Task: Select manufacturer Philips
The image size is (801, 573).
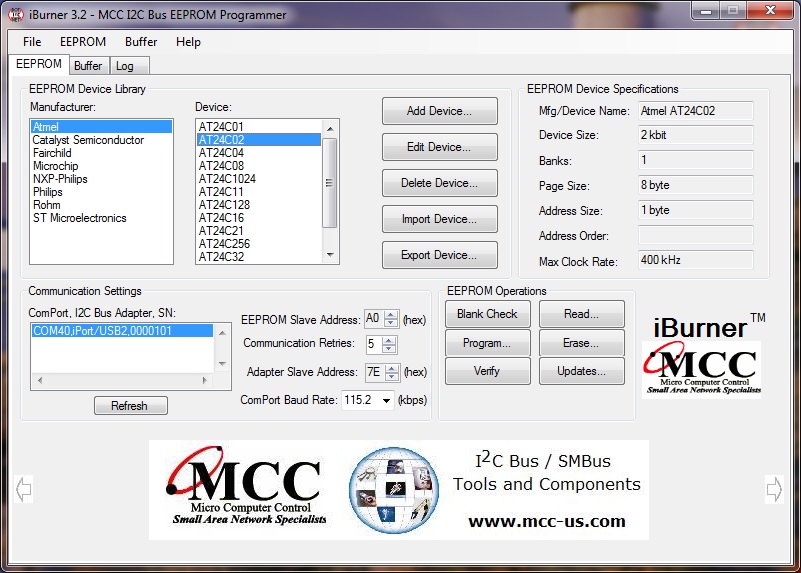Action: click(101, 192)
